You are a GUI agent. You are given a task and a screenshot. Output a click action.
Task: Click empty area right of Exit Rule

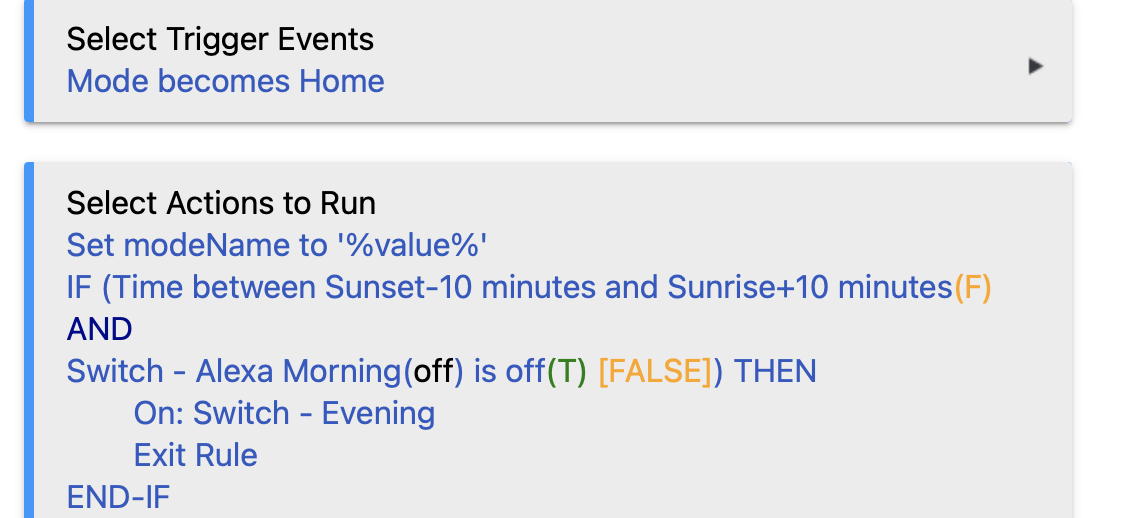pyautogui.click(x=652, y=456)
